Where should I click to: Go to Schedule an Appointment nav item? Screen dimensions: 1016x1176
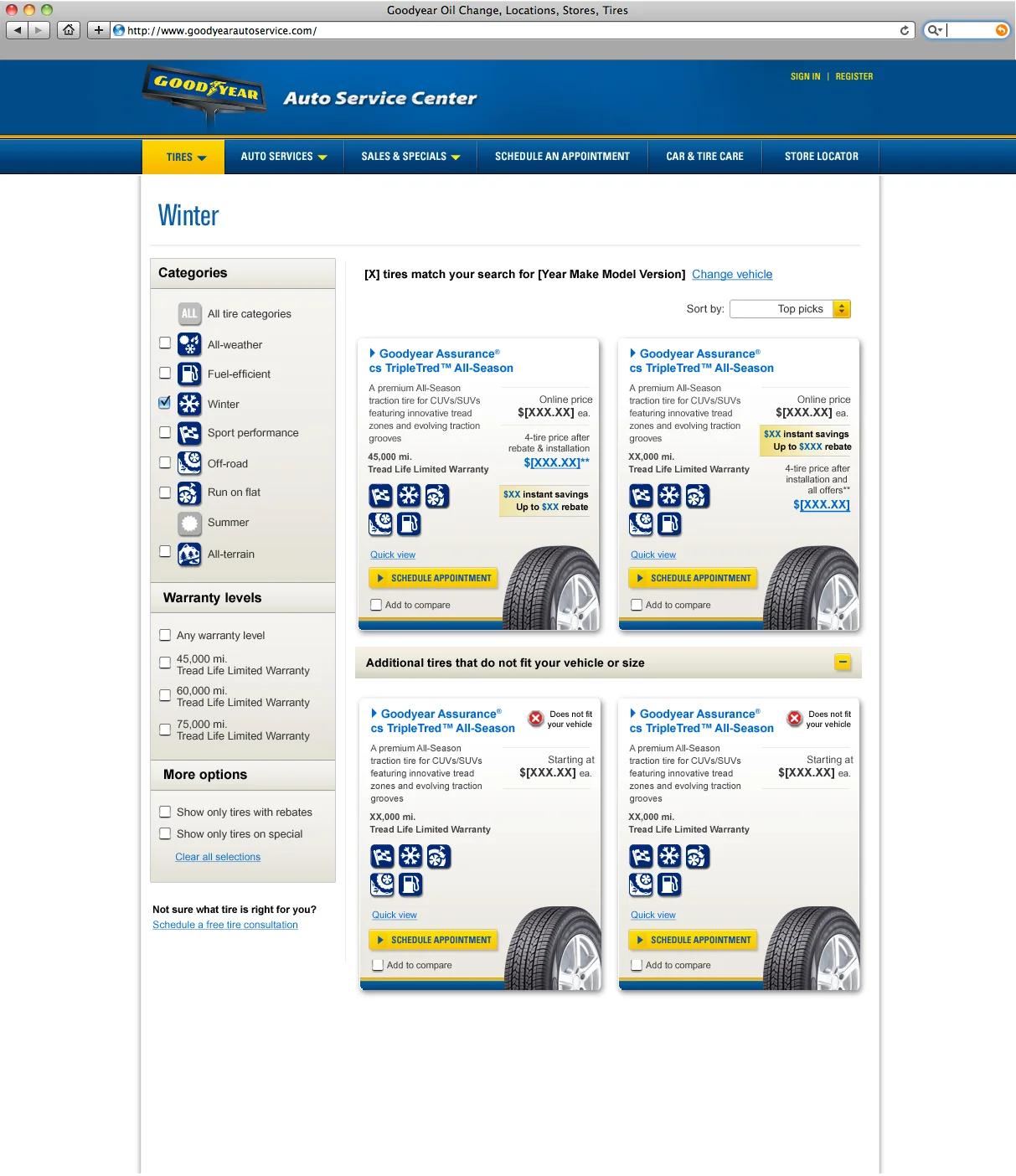pos(562,157)
